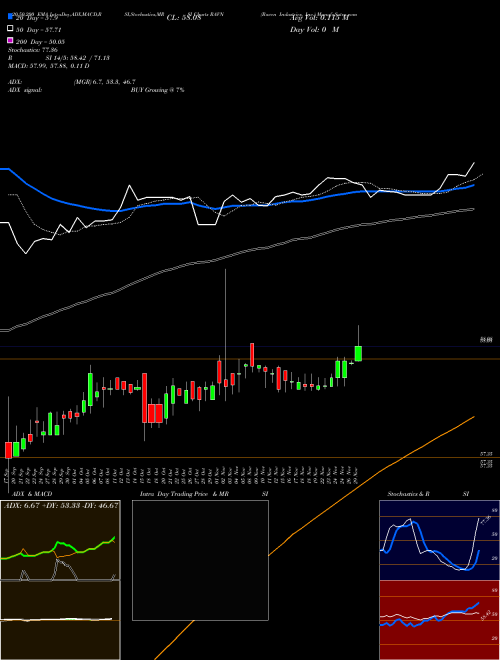Image resolution: width=500 pixels, height=660 pixels.
Task: Click the 57.38 price label on the right axis
Action: click(487, 454)
